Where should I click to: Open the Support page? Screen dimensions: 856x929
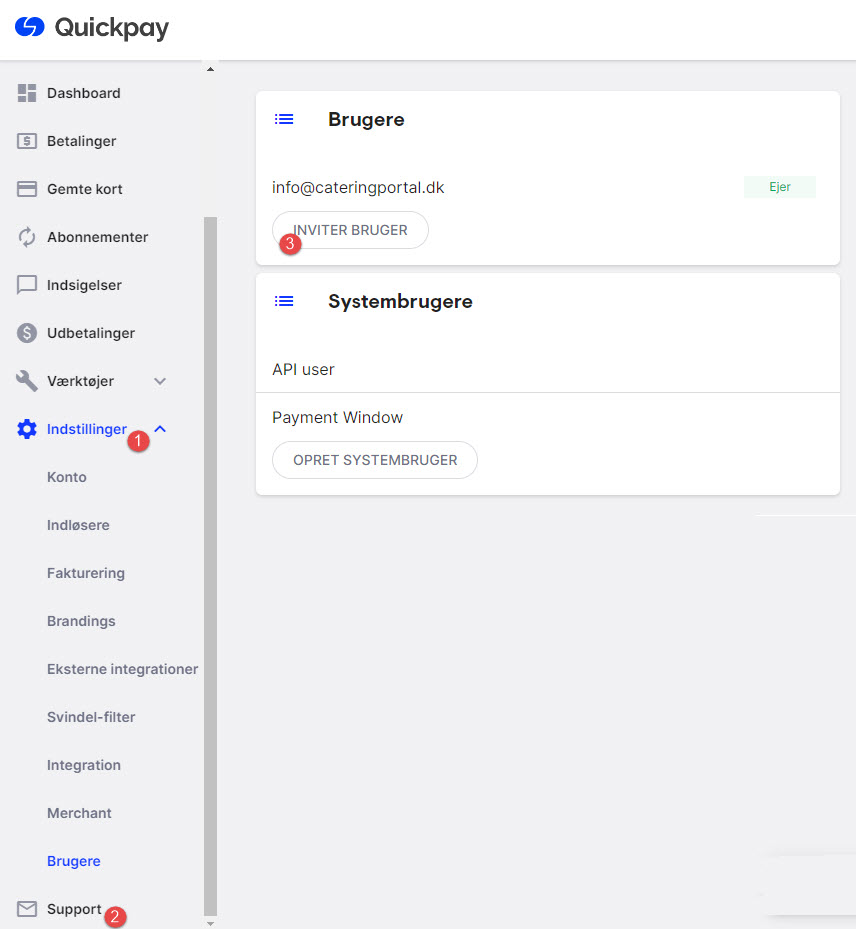point(74,909)
